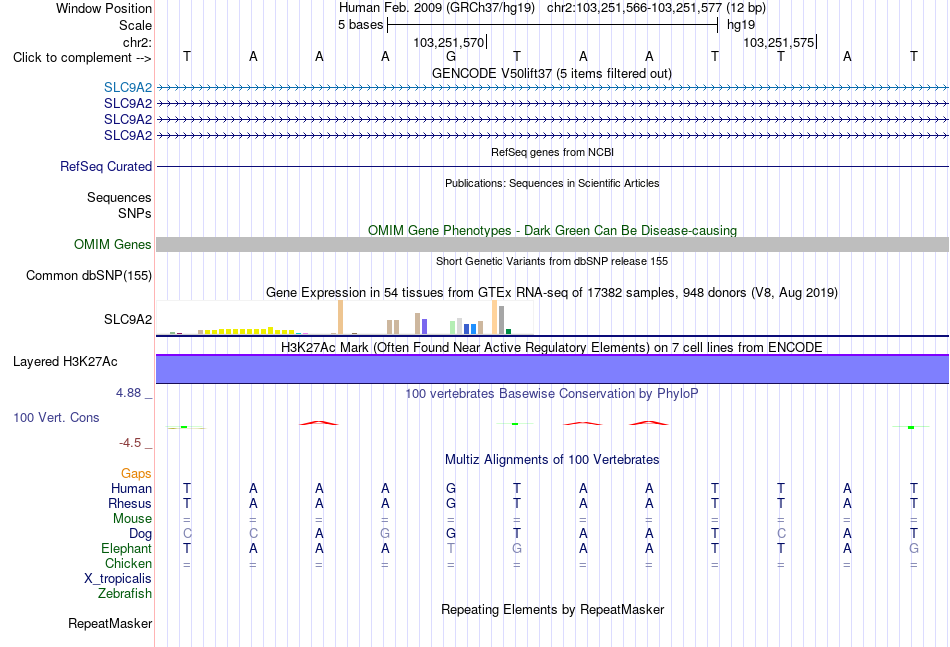950x647 pixels.
Task: Click the 'RefSeq genes from NCBI' title
Action: pos(552,152)
